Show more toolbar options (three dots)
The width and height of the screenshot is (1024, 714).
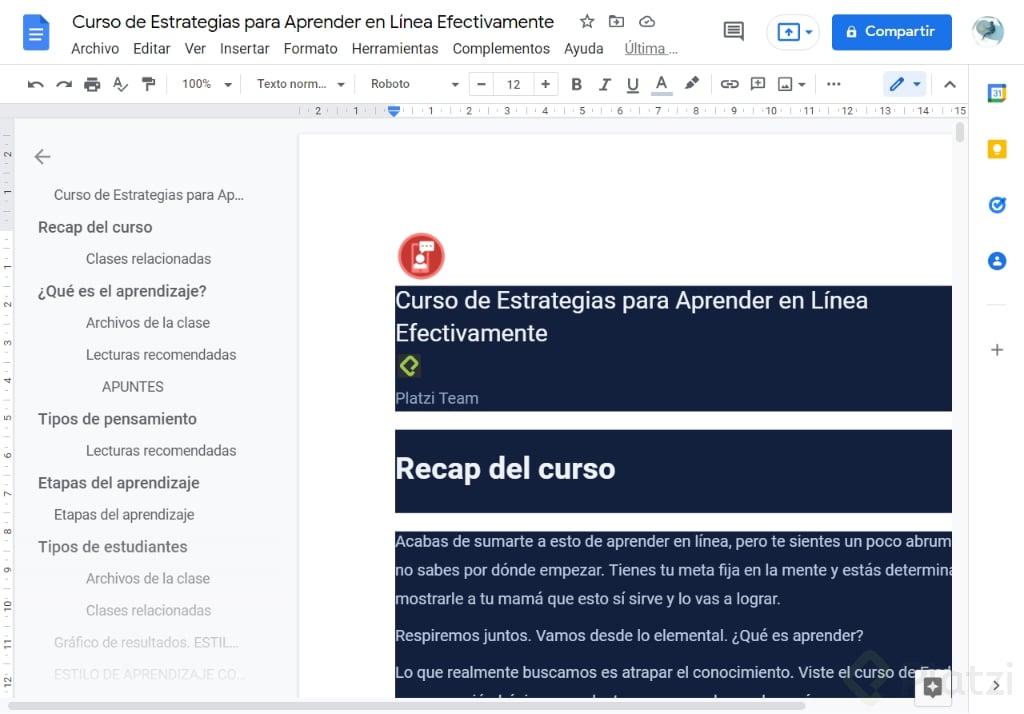(833, 84)
